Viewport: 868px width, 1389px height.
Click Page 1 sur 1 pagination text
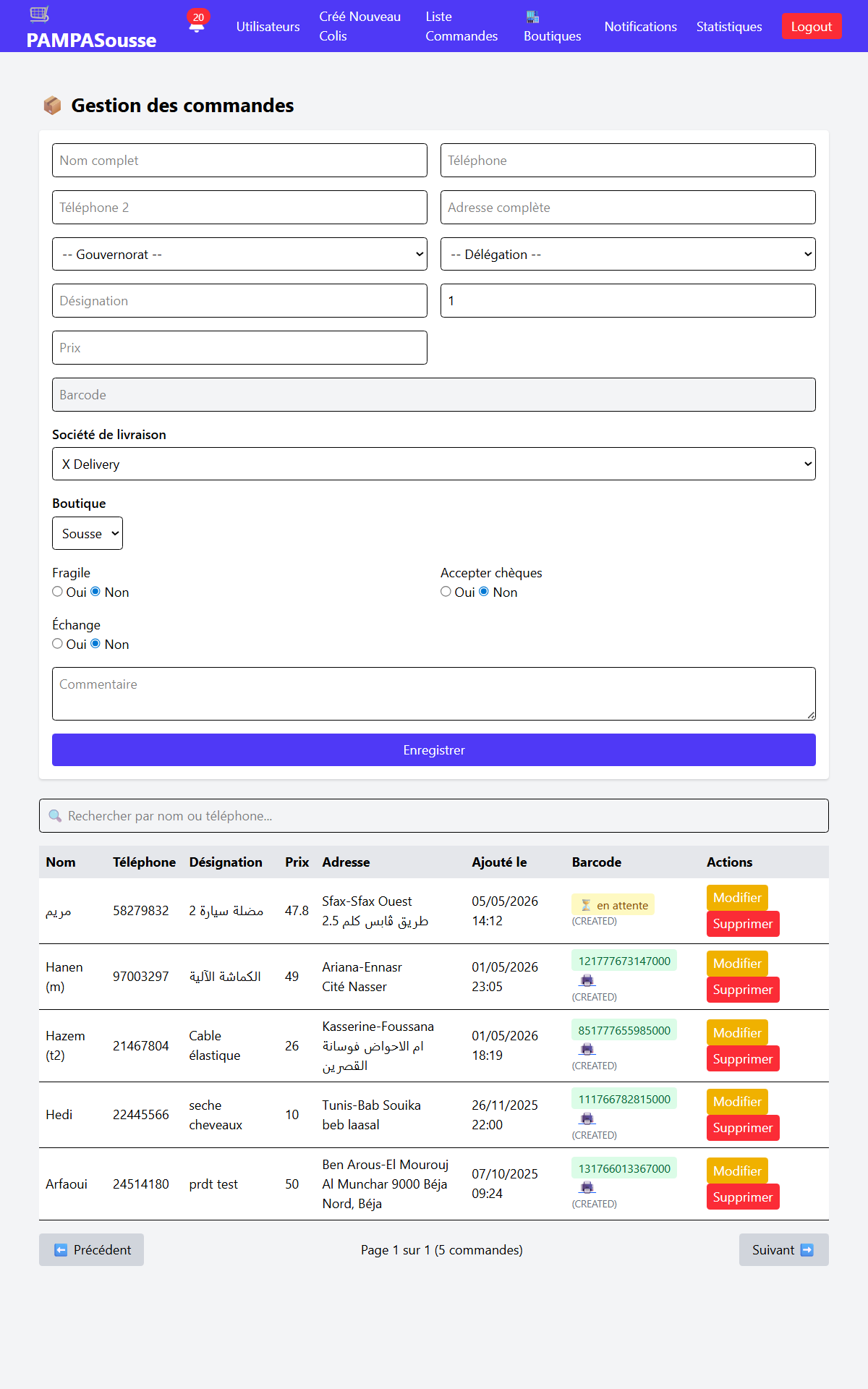442,1249
